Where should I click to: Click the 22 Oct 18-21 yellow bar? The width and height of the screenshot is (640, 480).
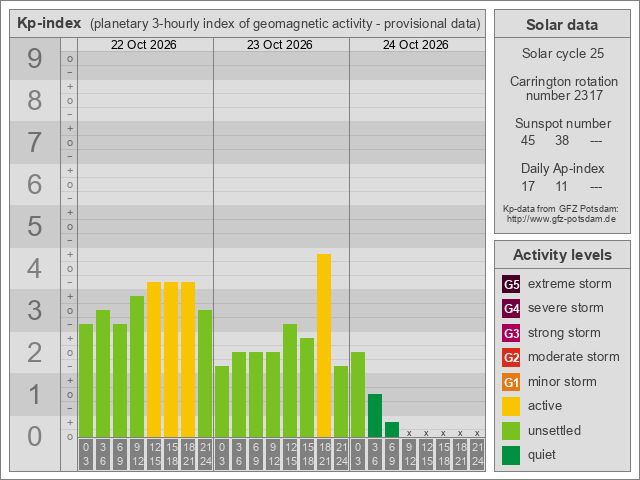point(188,359)
